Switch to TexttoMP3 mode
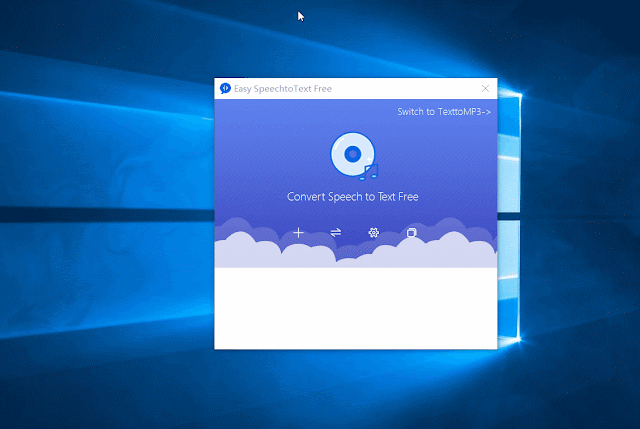Image resolution: width=640 pixels, height=429 pixels. [444, 112]
